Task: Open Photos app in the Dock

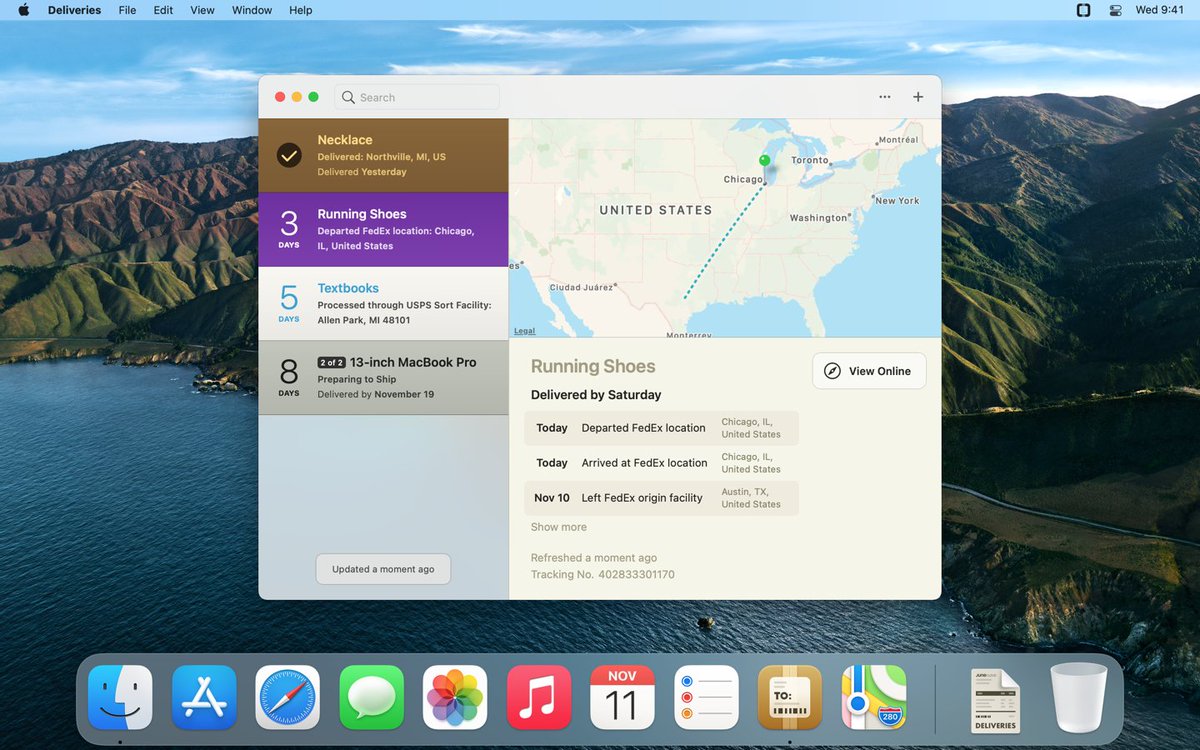Action: pyautogui.click(x=455, y=697)
